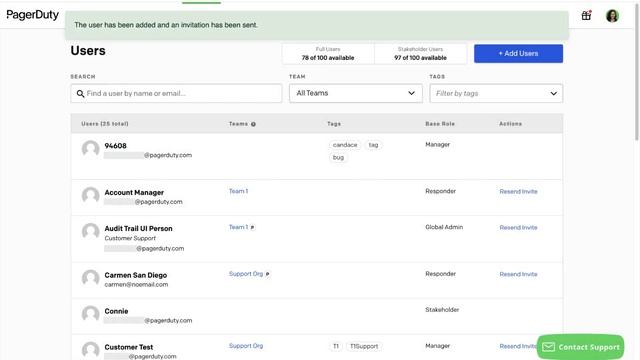Image resolution: width=640 pixels, height=360 pixels.
Task: Open the Contact Support chat button
Action: click(x=580, y=347)
